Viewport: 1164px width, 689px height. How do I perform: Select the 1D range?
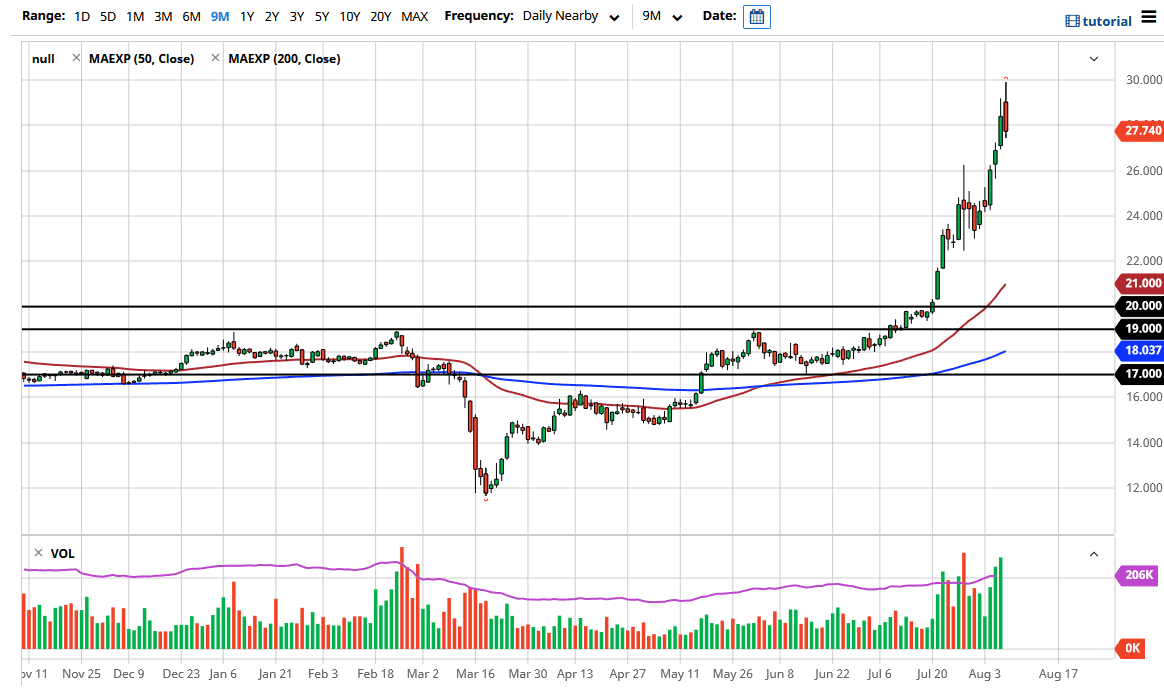click(x=82, y=17)
